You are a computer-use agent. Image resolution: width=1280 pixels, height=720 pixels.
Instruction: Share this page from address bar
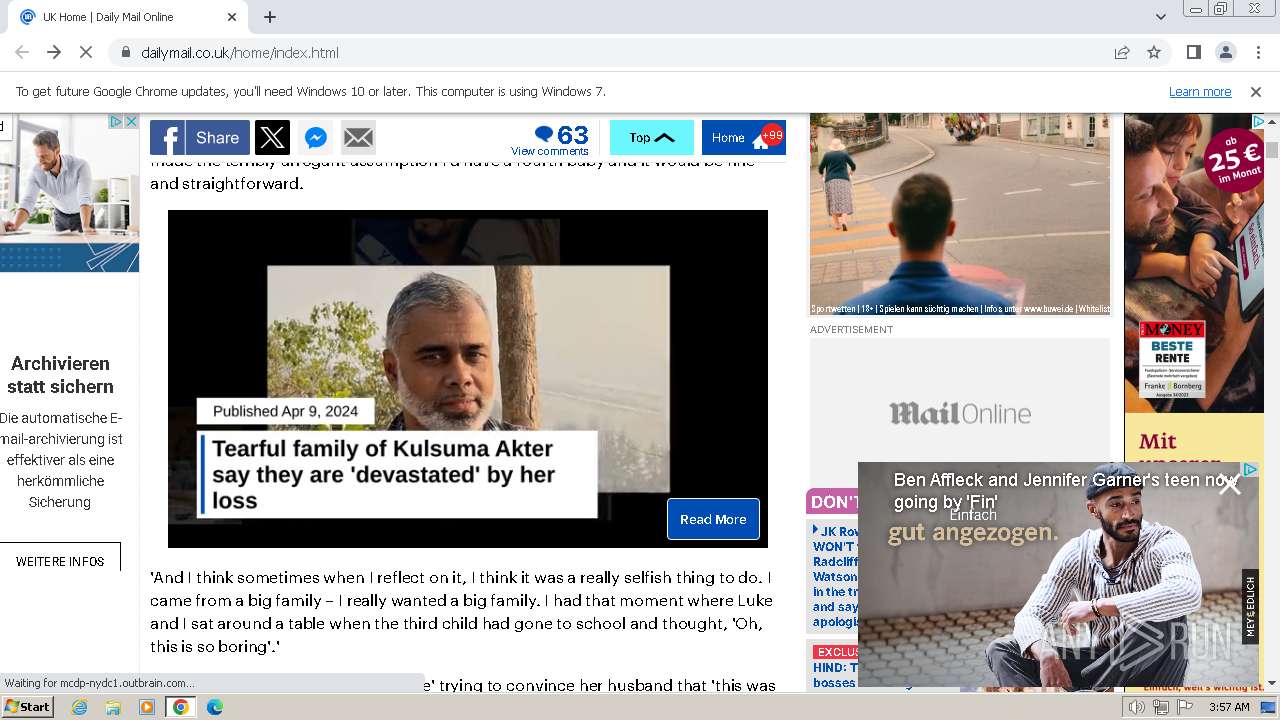(x=1122, y=52)
